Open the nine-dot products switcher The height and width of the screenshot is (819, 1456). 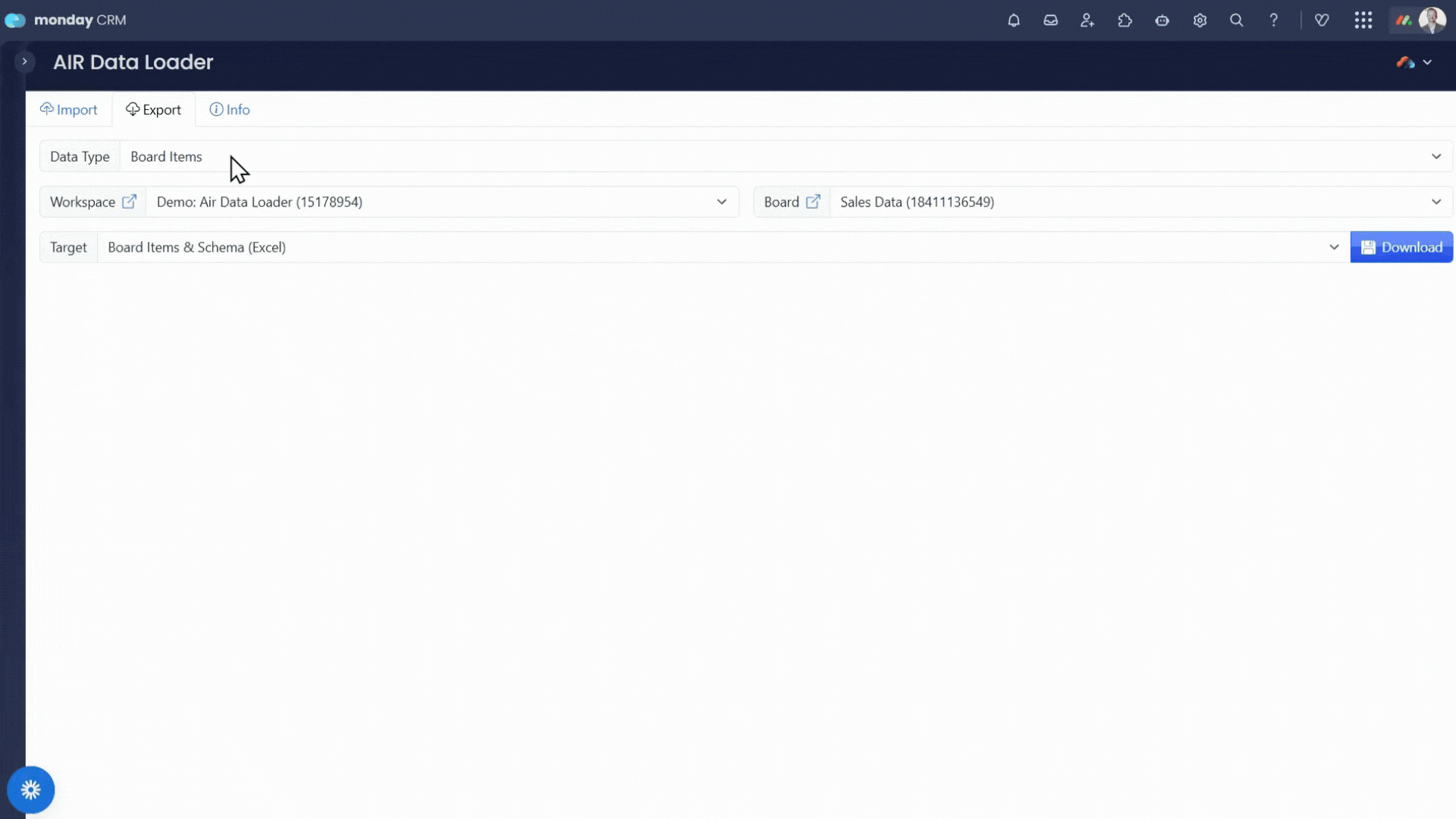coord(1363,20)
